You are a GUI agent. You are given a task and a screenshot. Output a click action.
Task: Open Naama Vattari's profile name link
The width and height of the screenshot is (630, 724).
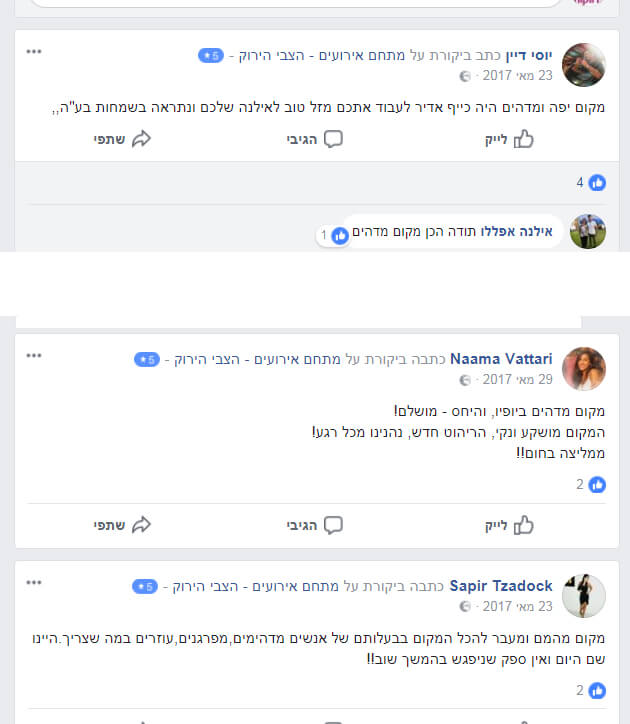click(x=501, y=359)
